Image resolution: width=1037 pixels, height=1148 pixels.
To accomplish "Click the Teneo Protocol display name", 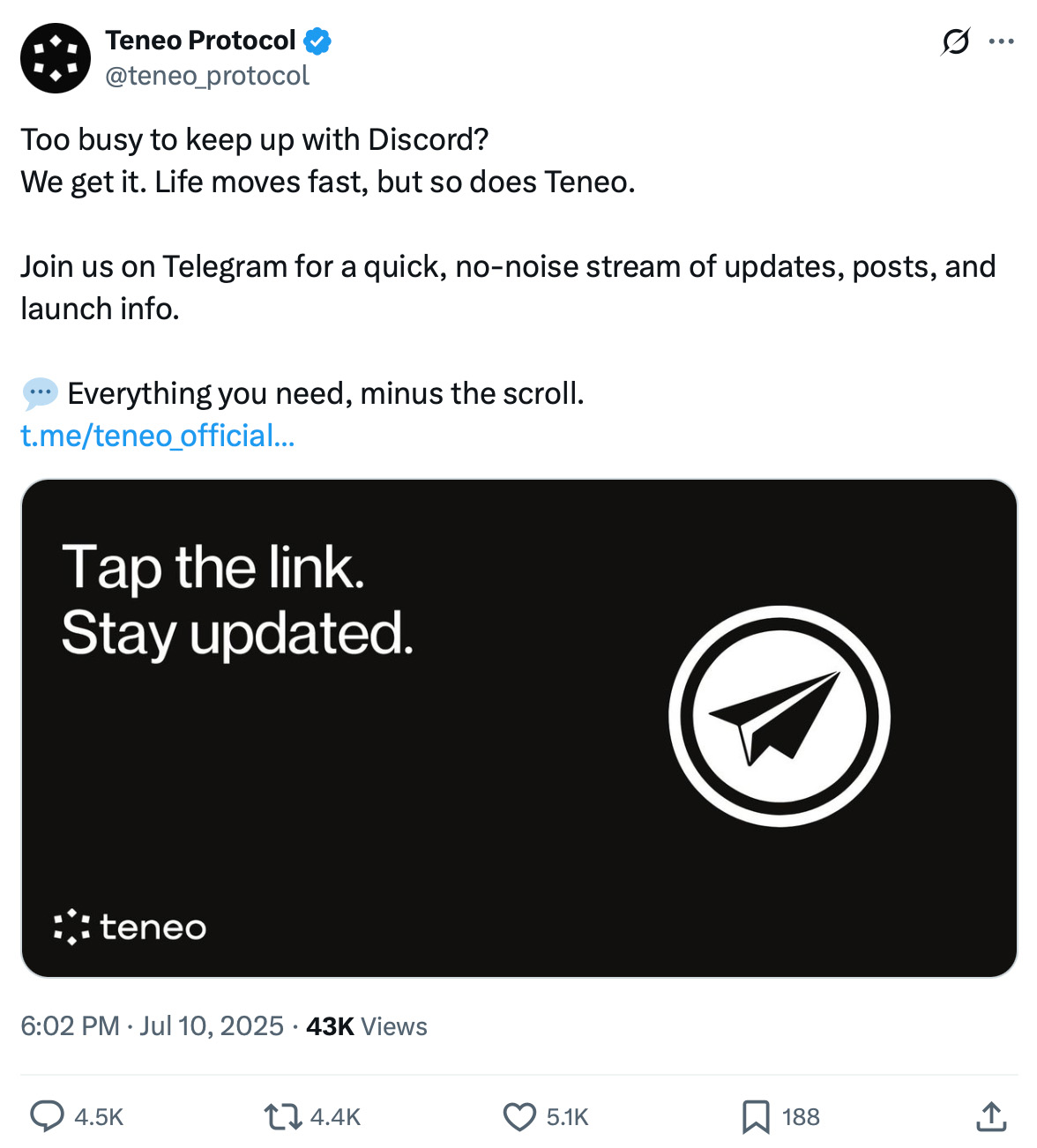I will (x=200, y=40).
